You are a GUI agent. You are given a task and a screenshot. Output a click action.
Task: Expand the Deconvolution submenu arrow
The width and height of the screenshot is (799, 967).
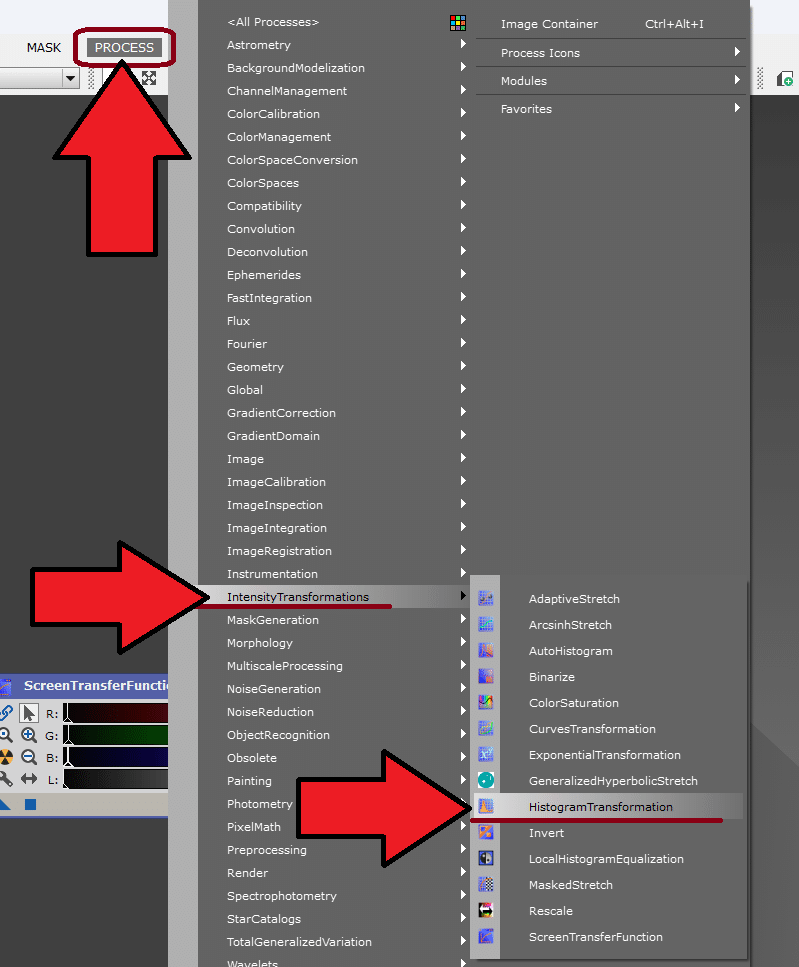463,251
